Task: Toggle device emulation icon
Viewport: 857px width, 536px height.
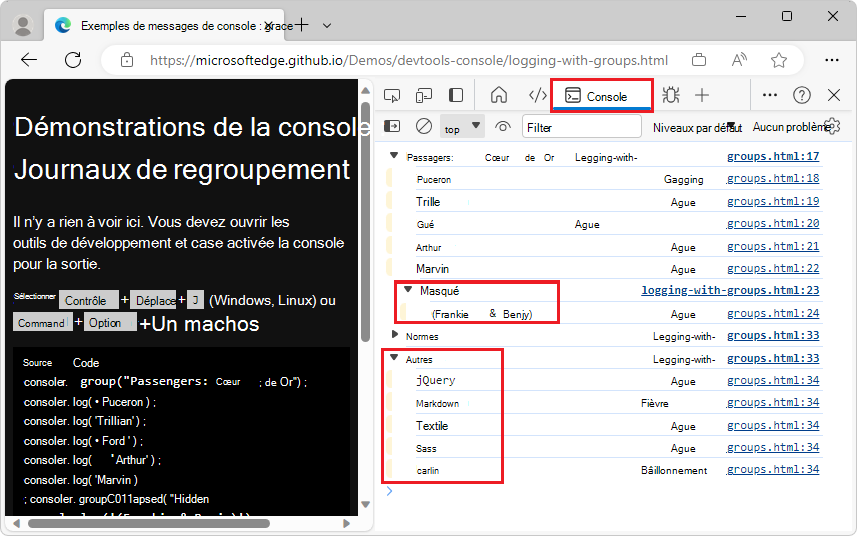Action: (424, 96)
